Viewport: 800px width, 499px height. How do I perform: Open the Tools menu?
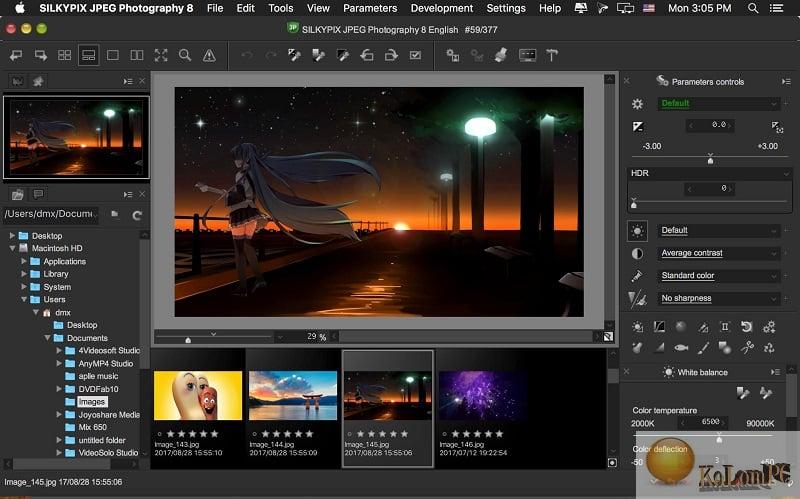click(x=281, y=8)
